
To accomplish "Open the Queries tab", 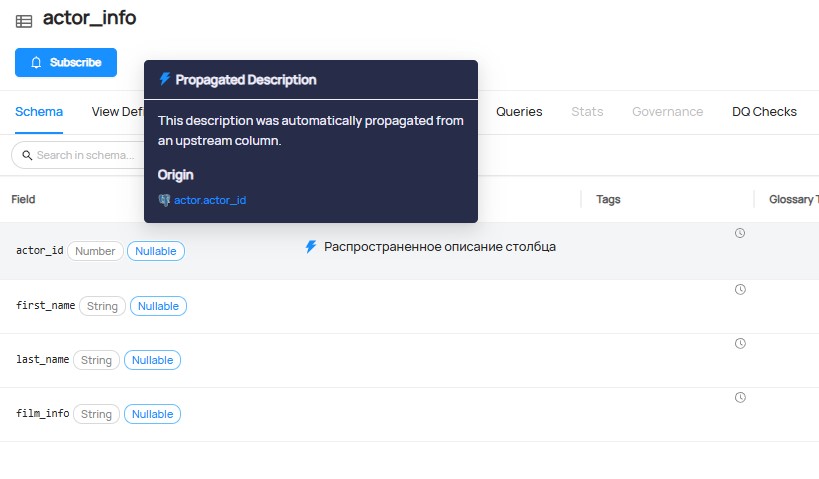I will 519,111.
